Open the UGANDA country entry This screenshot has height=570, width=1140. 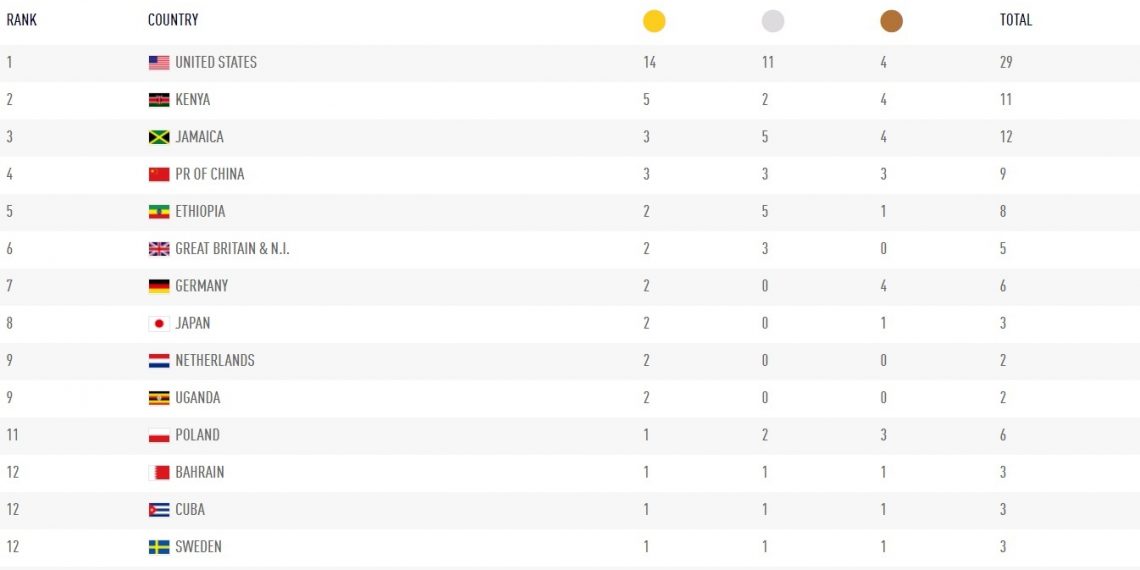pyautogui.click(x=198, y=398)
